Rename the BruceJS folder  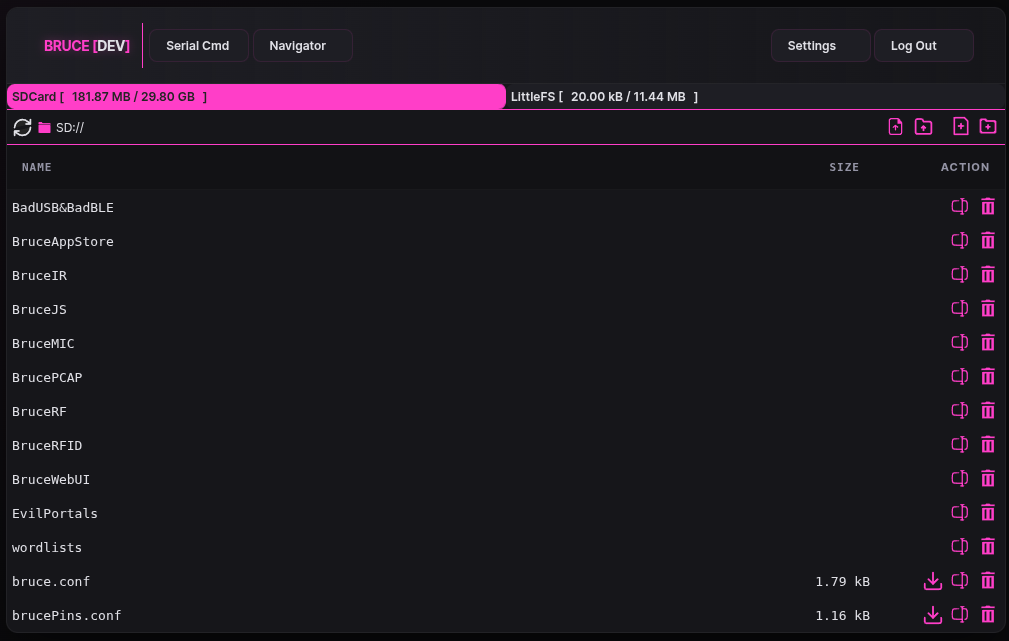[959, 309]
